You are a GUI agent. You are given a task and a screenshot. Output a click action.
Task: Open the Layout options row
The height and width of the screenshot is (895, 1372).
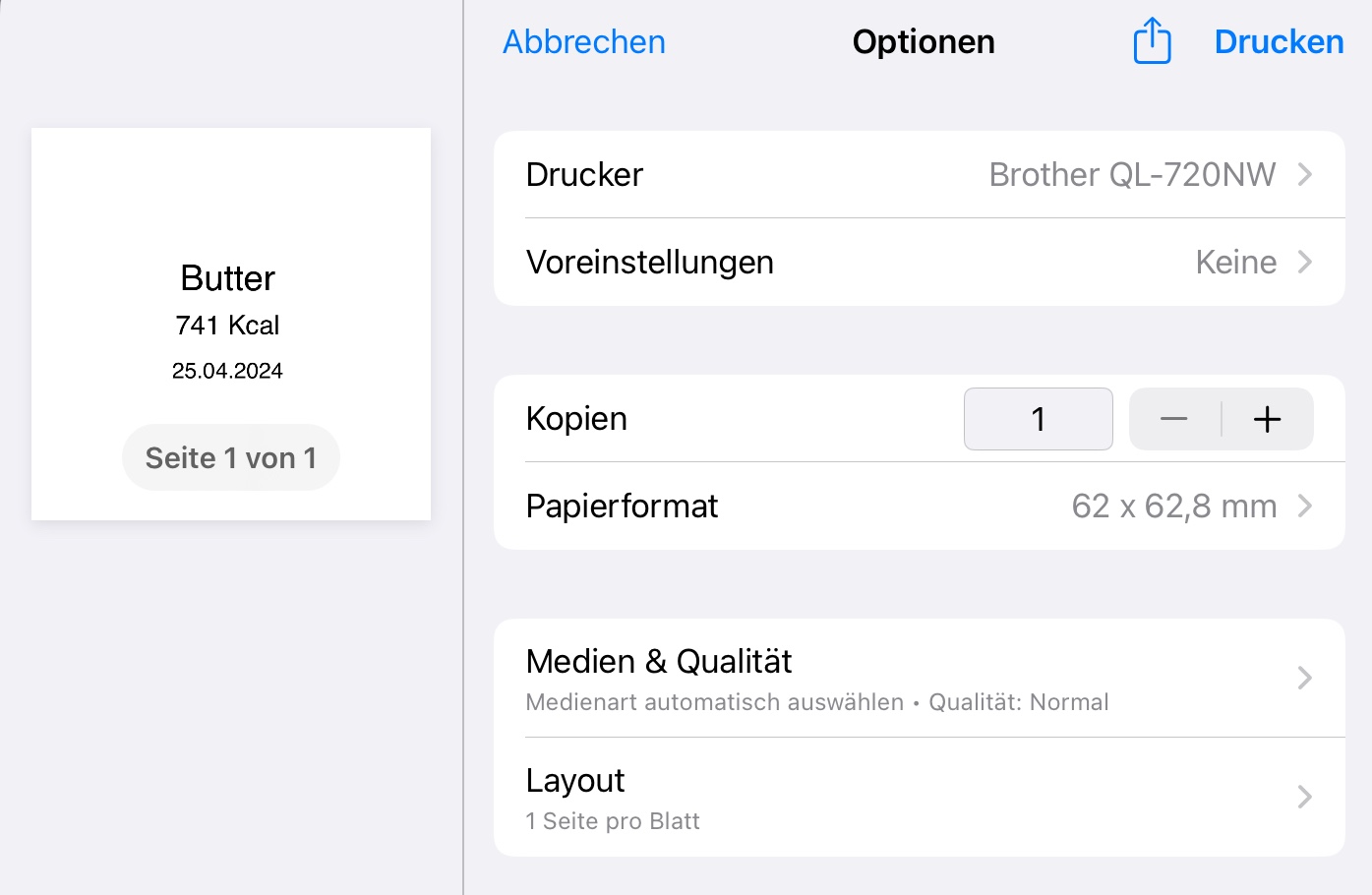[x=919, y=798]
